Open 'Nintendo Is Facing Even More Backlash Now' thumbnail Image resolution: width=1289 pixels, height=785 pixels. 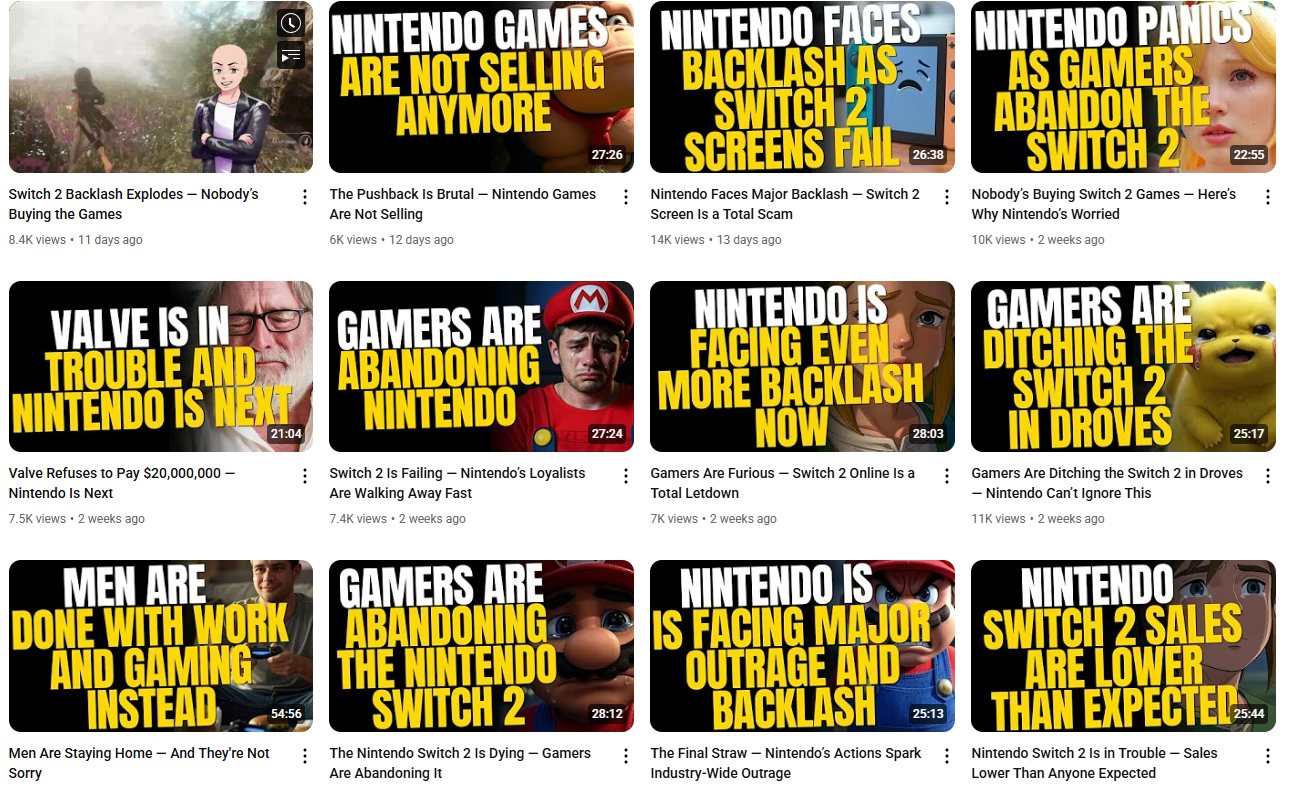coord(802,366)
